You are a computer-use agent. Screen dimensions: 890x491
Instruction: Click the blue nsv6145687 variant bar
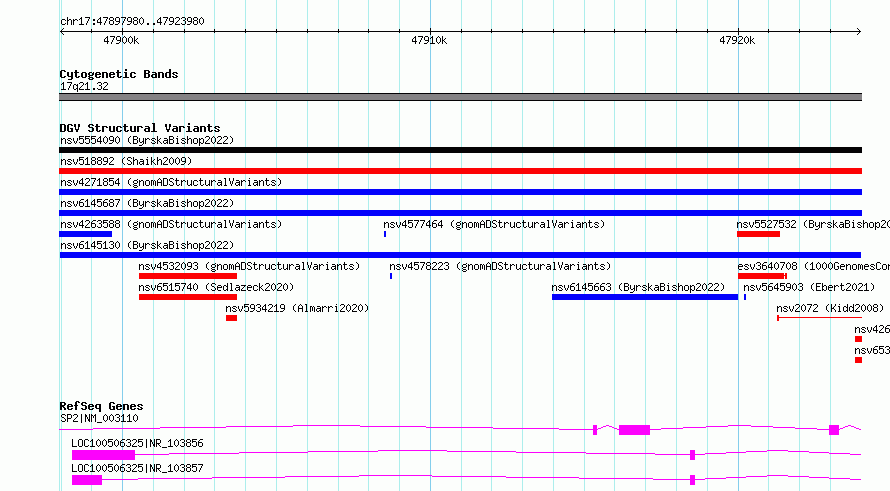[460, 213]
